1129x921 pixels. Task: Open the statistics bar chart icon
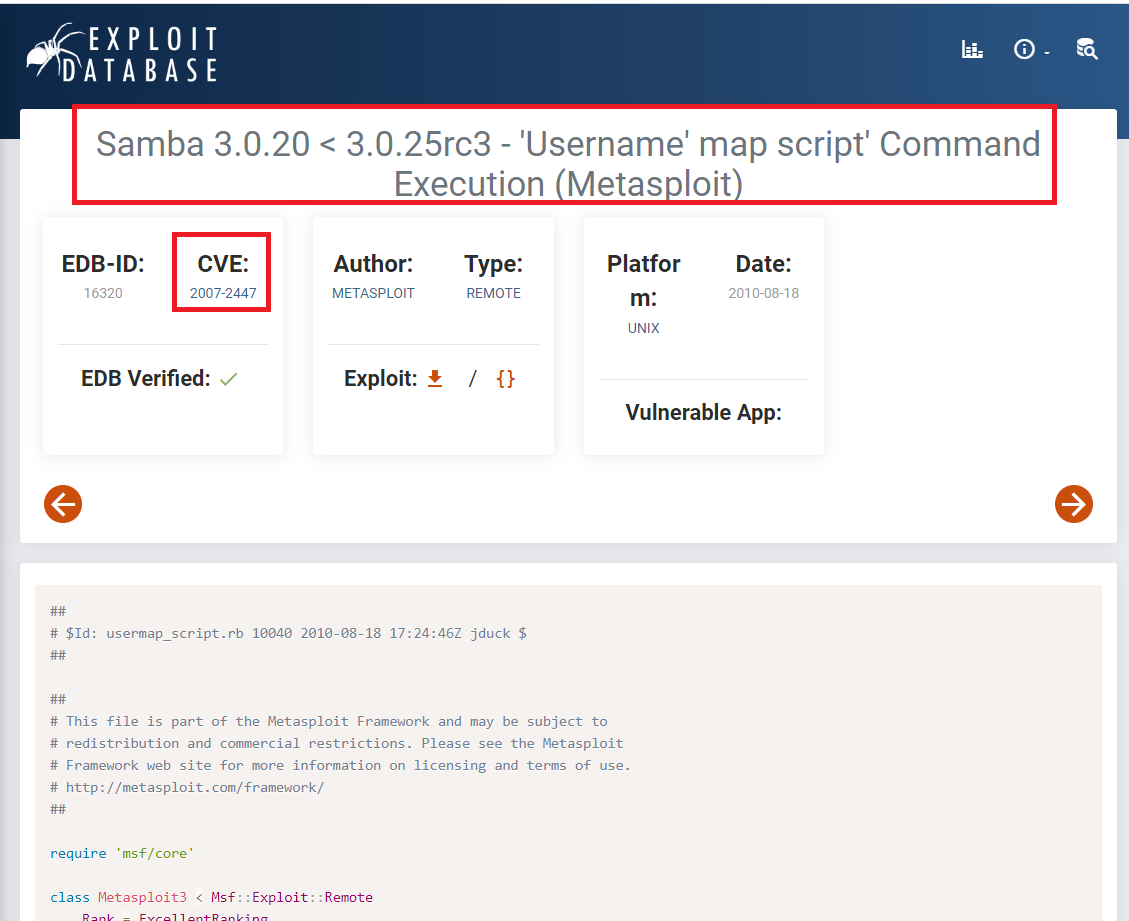point(972,50)
